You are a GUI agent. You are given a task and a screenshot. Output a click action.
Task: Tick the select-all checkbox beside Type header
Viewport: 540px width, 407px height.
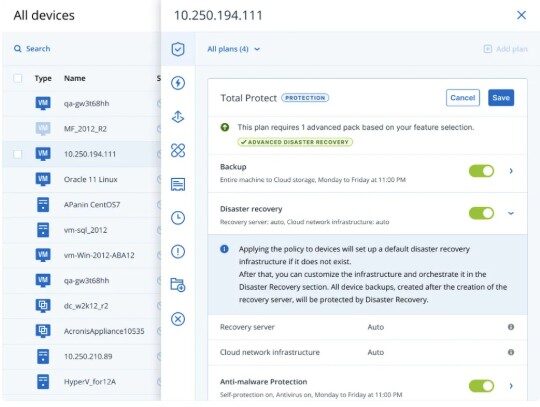(18, 78)
